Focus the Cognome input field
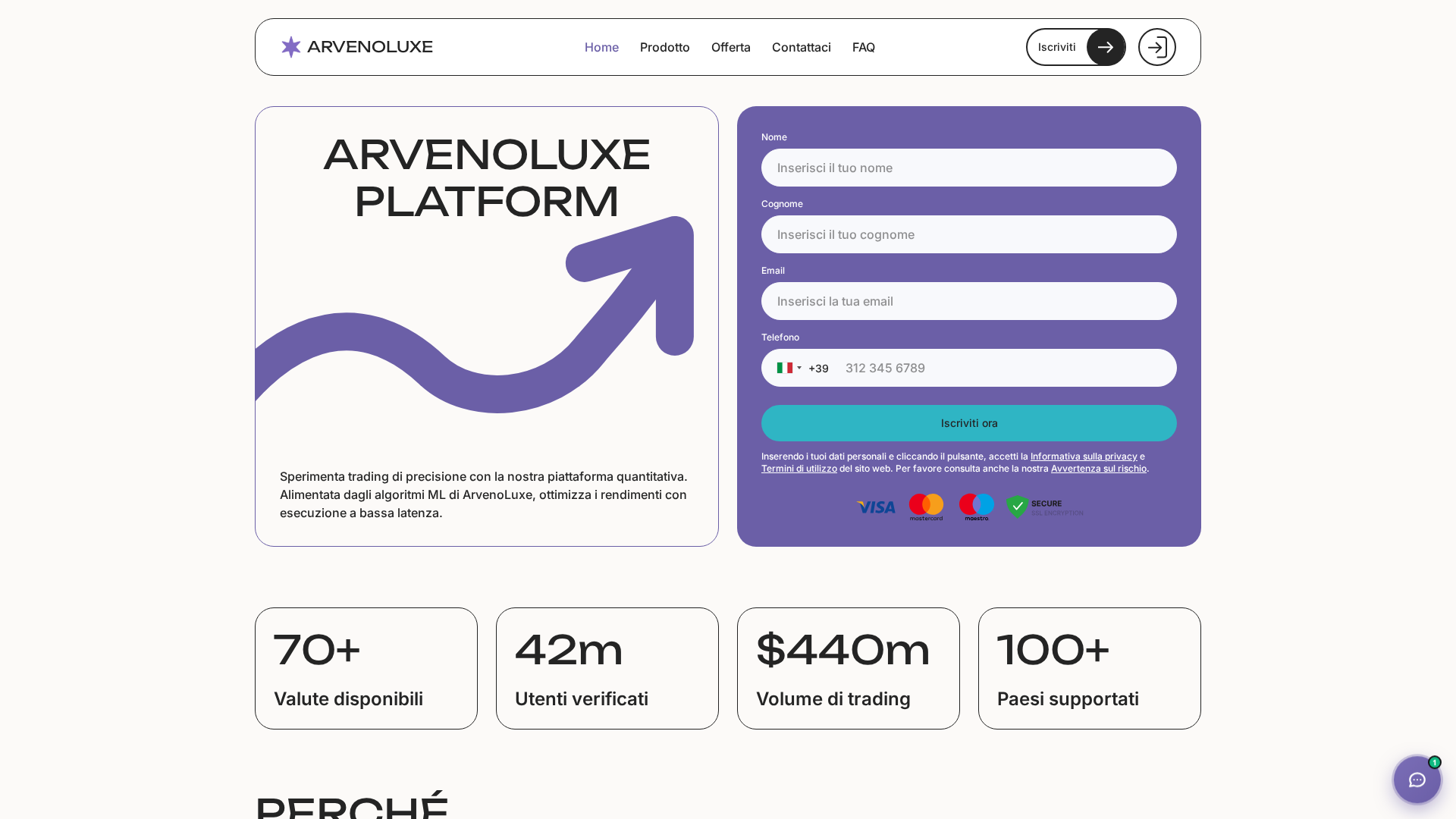This screenshot has height=819, width=1456. 969,234
